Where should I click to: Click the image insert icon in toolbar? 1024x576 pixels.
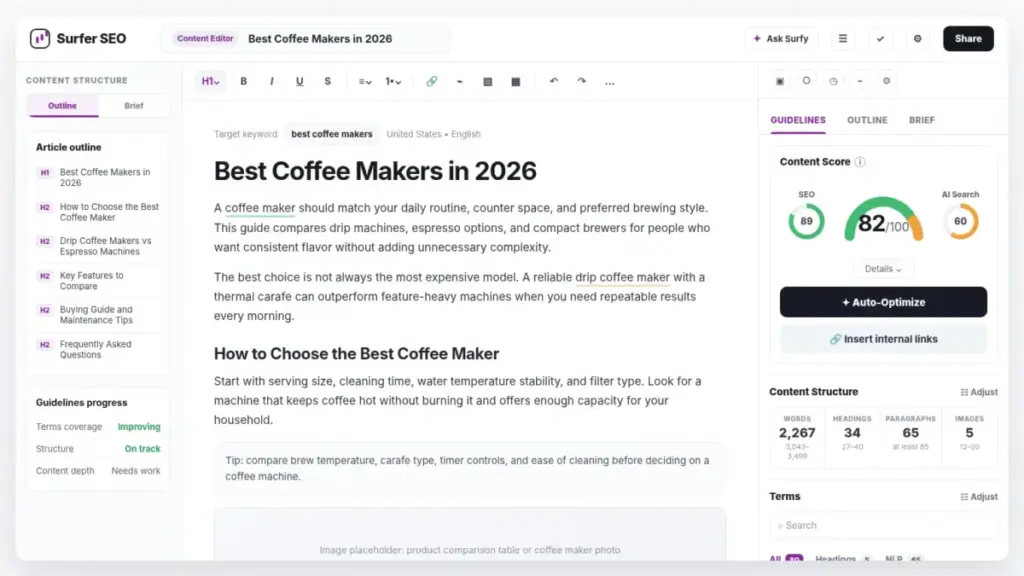[488, 82]
